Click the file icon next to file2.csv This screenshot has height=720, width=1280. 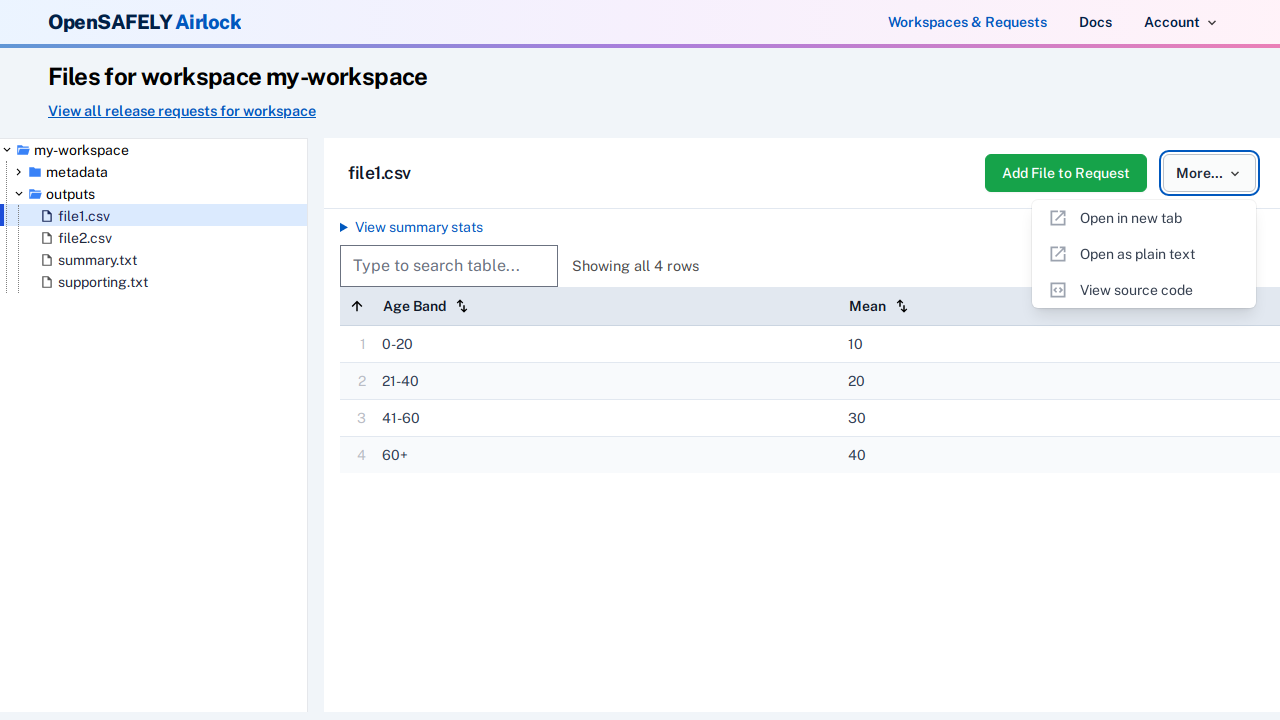click(x=46, y=238)
